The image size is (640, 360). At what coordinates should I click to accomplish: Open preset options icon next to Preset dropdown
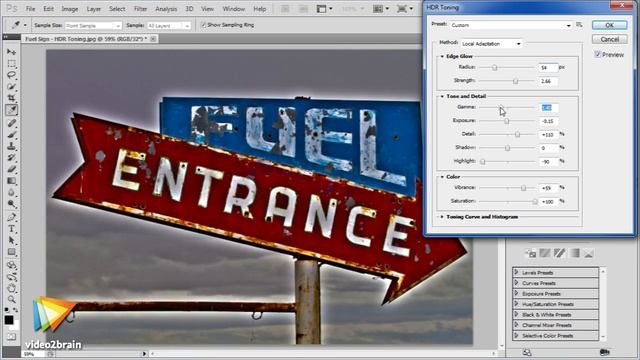click(x=579, y=25)
